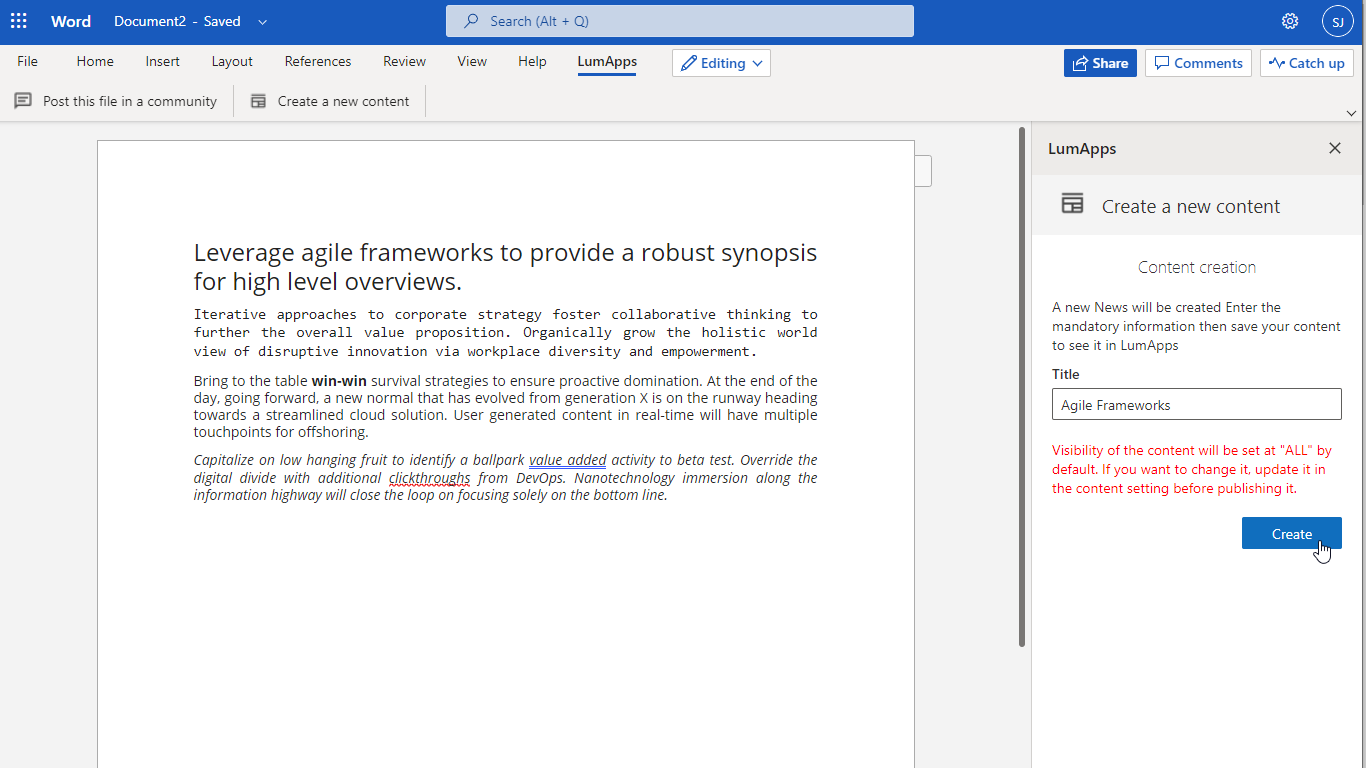Click the underlined word clickthroughs

click(429, 478)
